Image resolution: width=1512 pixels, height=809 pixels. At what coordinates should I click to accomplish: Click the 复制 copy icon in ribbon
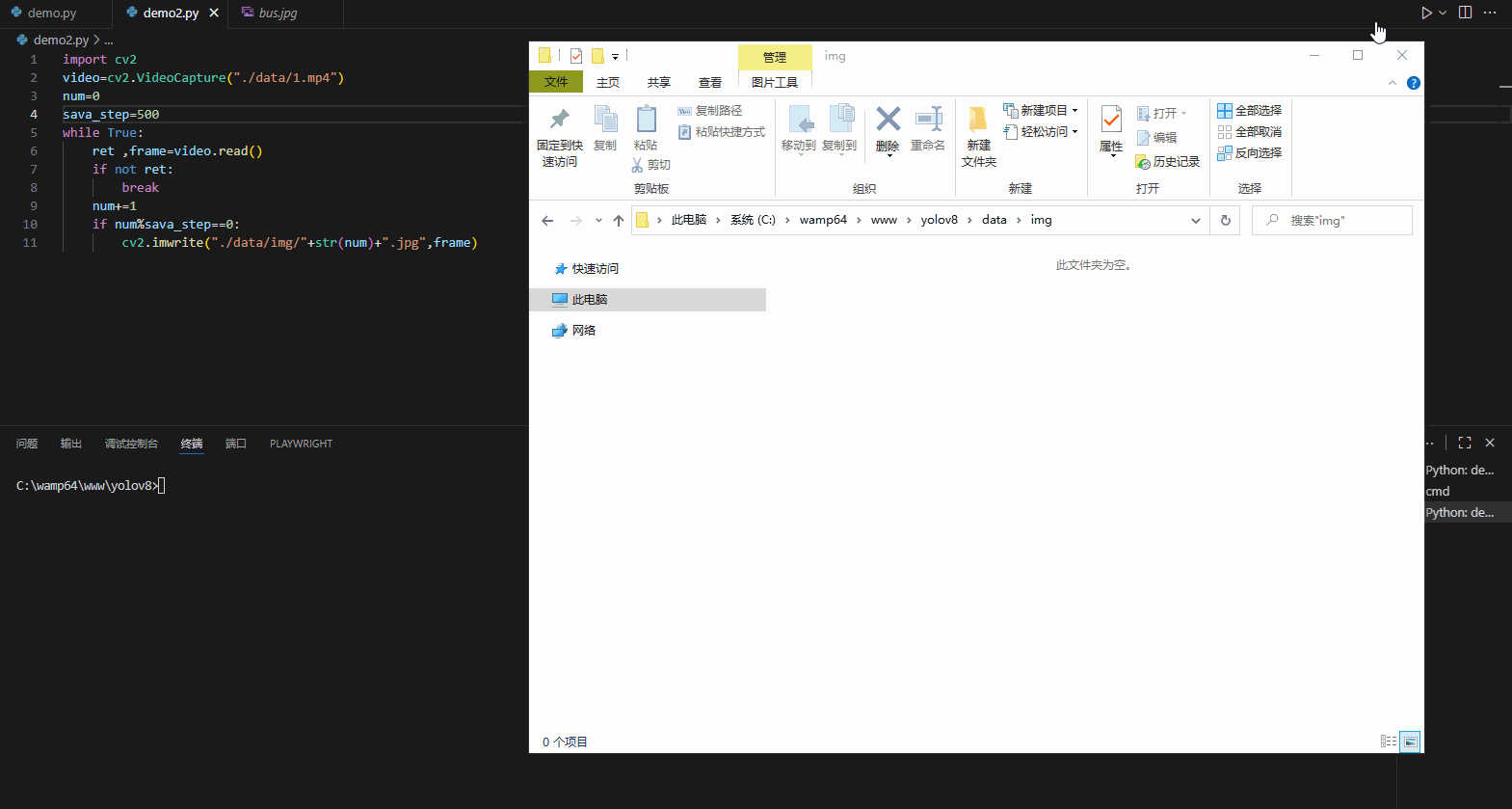605,120
